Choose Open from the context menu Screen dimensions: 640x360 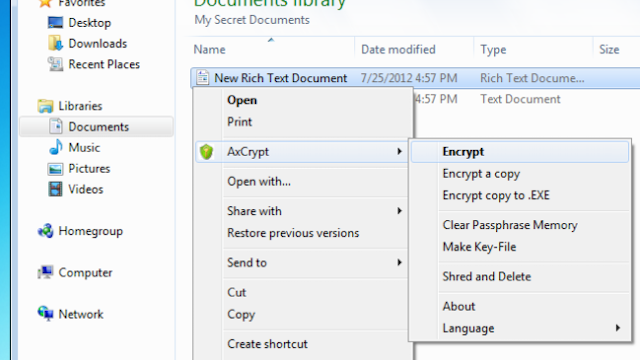[242, 100]
